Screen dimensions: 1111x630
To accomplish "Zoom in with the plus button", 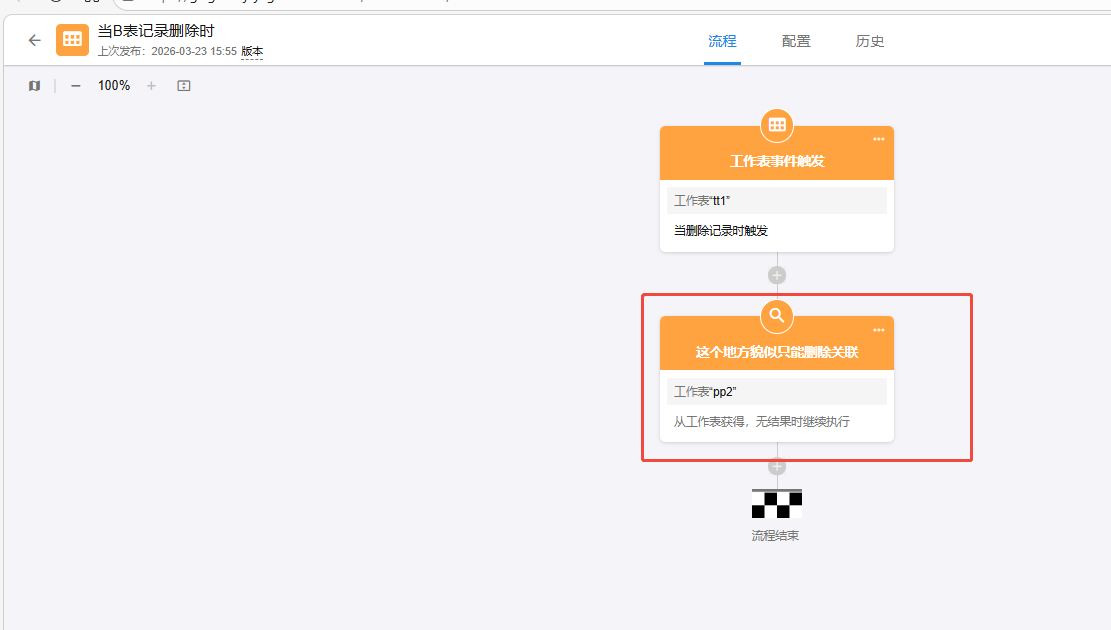I will [151, 86].
